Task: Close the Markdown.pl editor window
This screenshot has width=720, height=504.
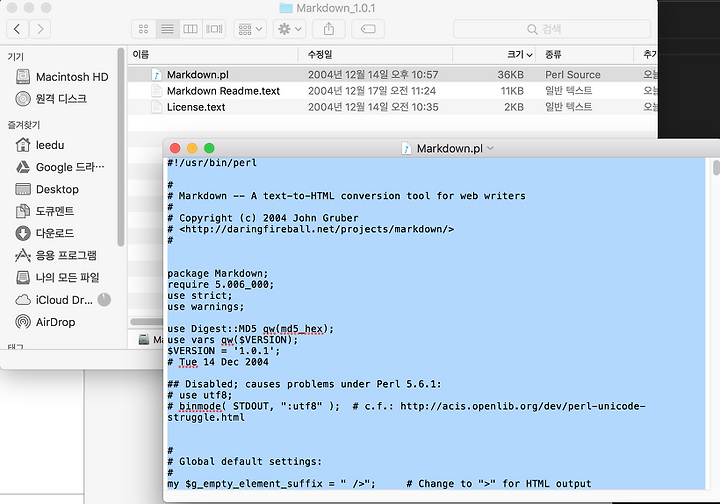Action: click(174, 148)
